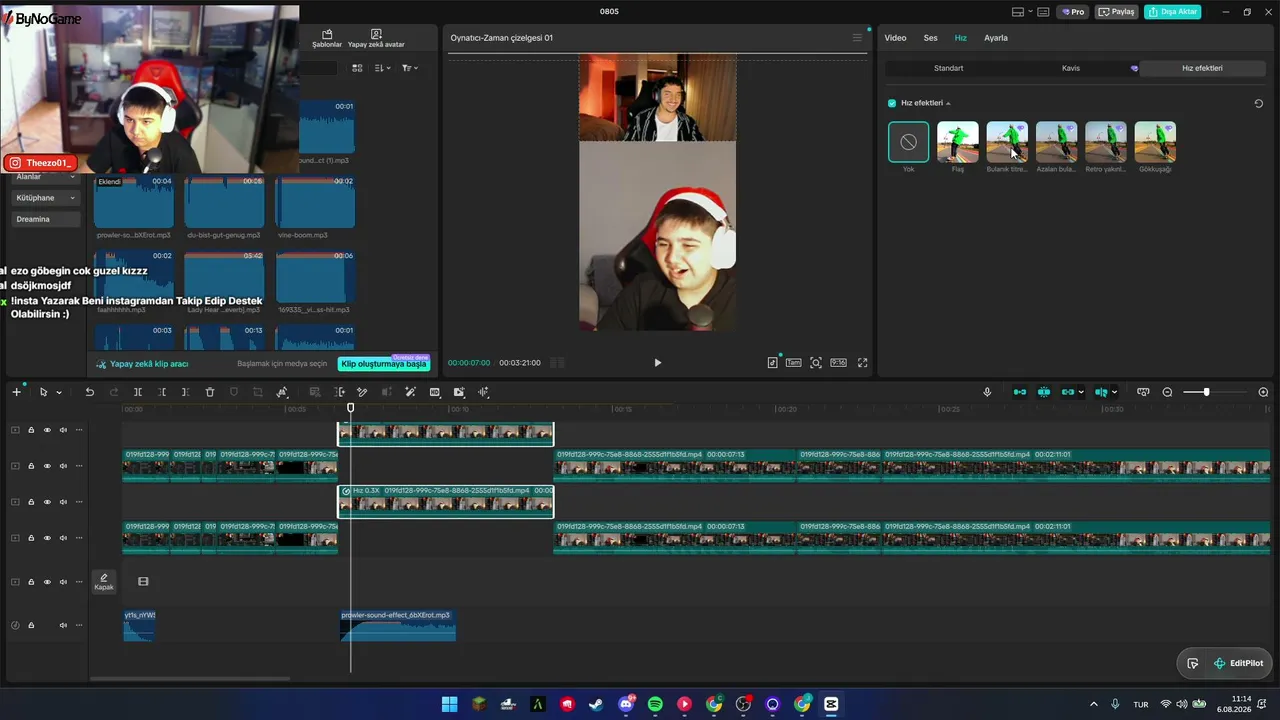
Task: Click the microphone voiceover record icon
Action: [987, 392]
